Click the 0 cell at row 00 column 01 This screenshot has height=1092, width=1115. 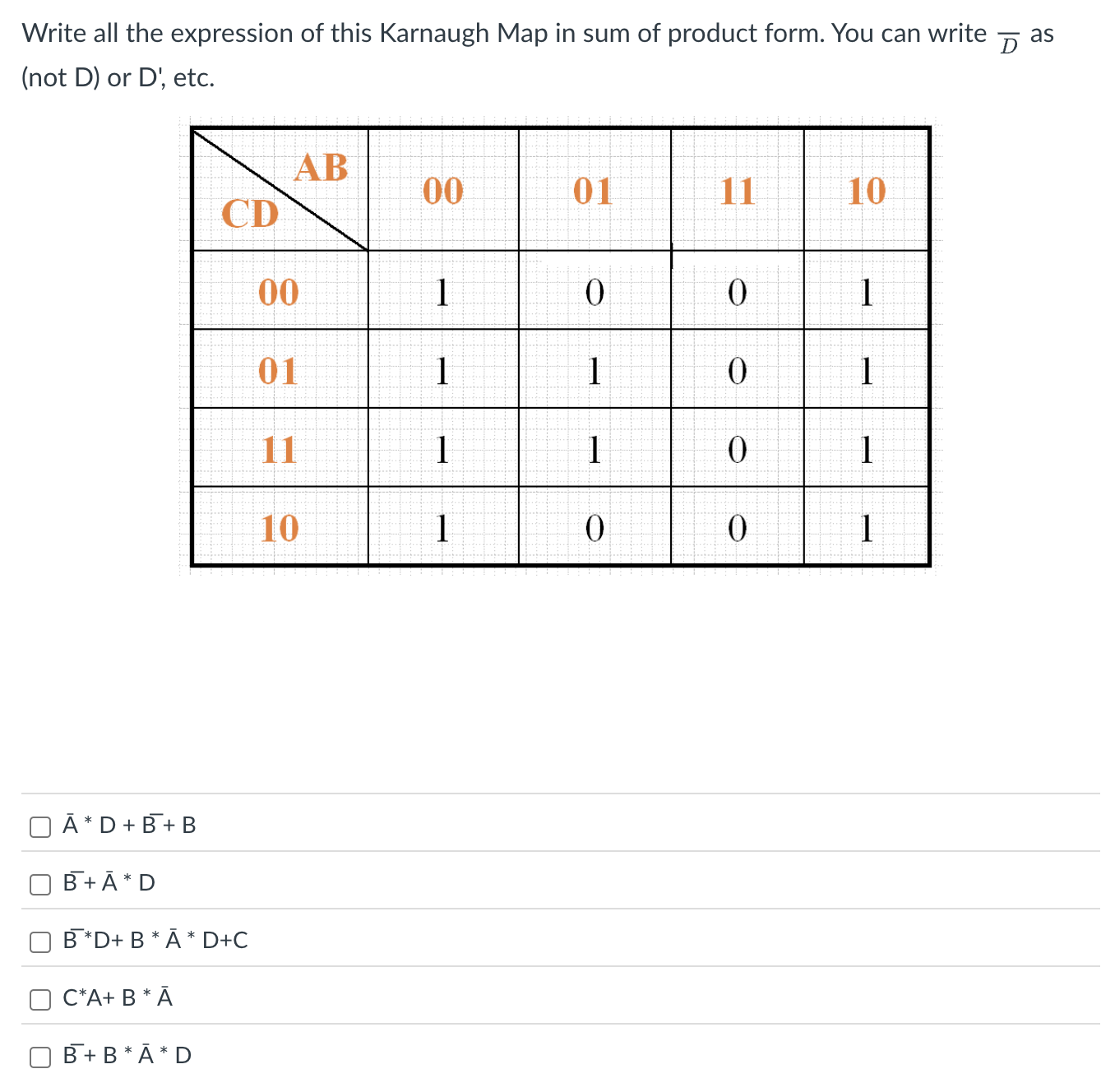click(x=595, y=294)
